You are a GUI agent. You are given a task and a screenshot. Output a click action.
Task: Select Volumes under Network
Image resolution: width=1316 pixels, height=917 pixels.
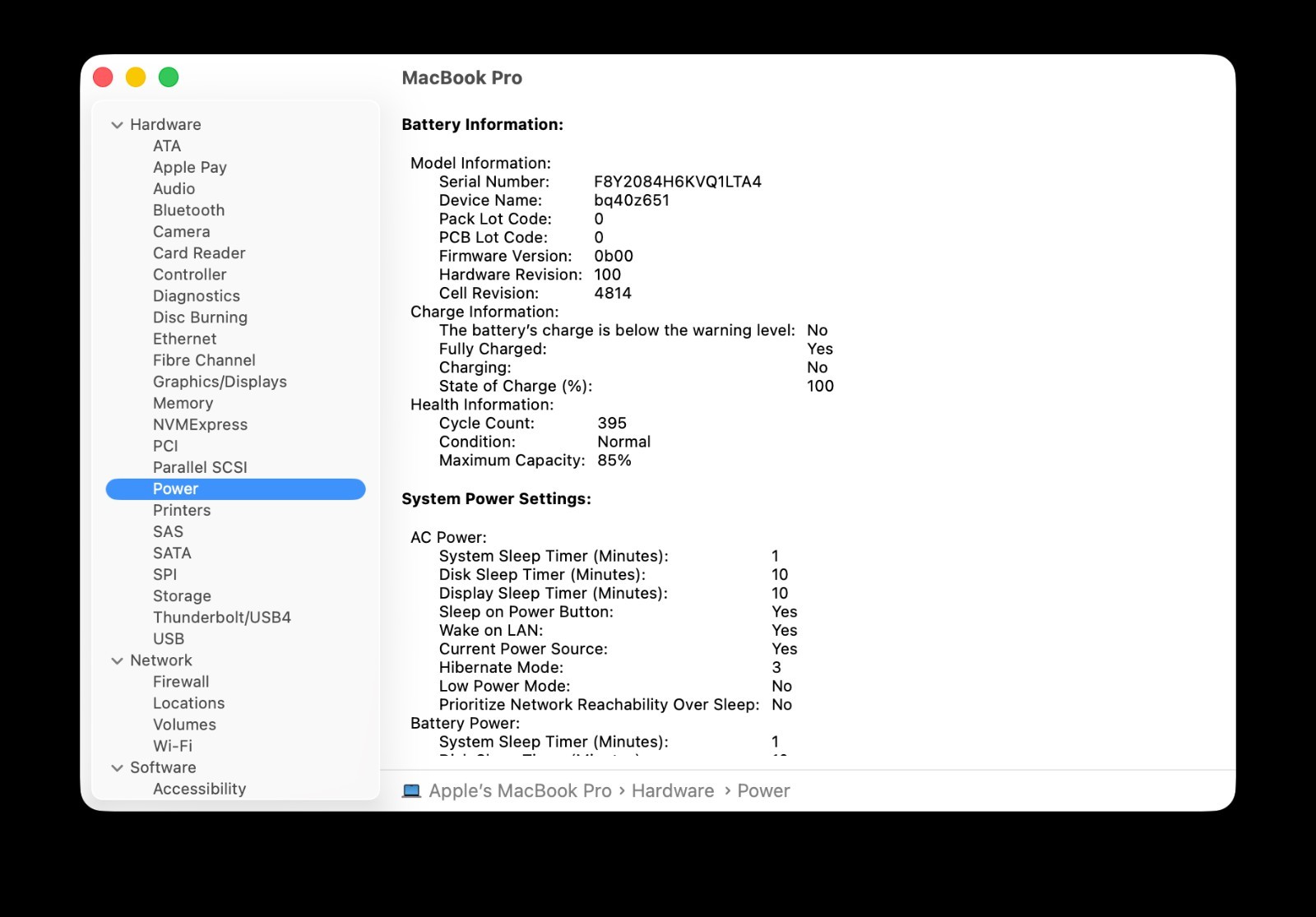tap(184, 724)
